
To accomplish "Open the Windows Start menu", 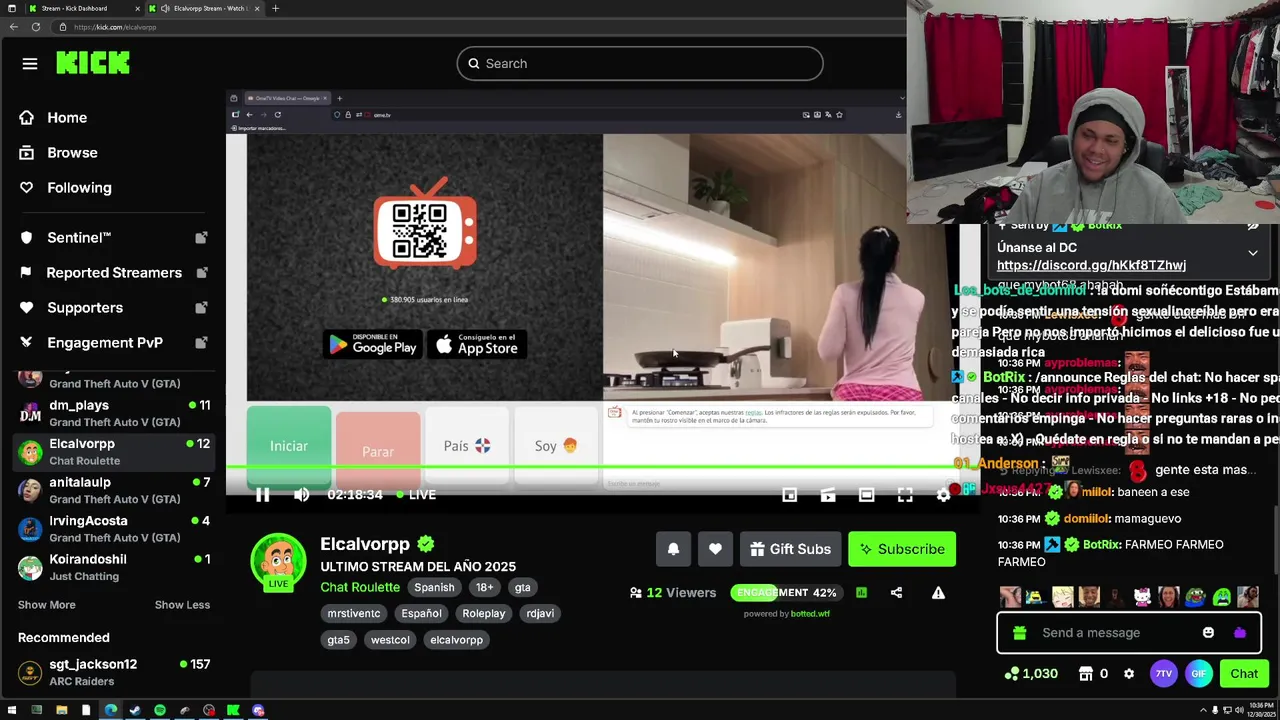I will coord(12,711).
